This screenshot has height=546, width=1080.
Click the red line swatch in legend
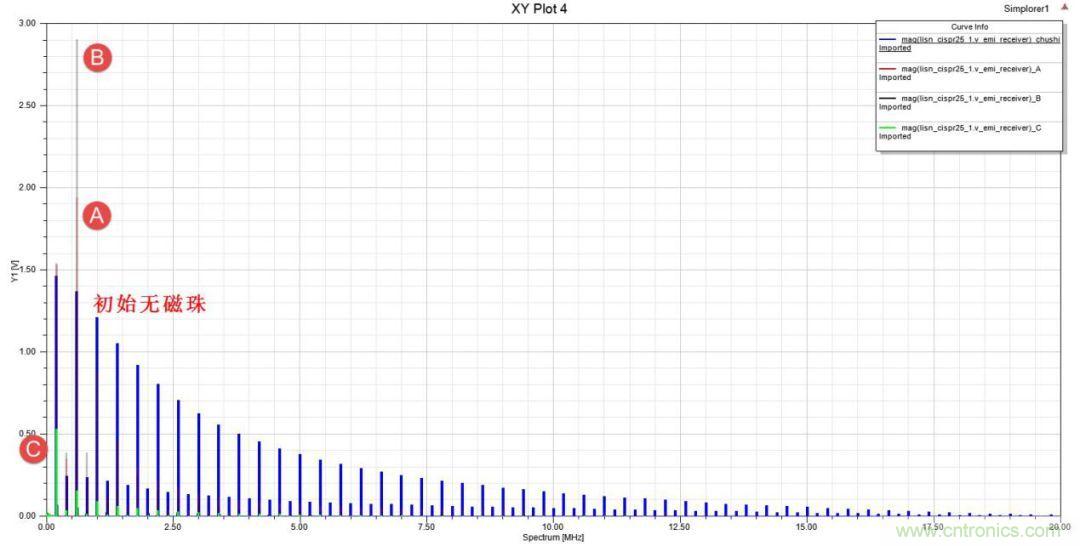coord(888,69)
